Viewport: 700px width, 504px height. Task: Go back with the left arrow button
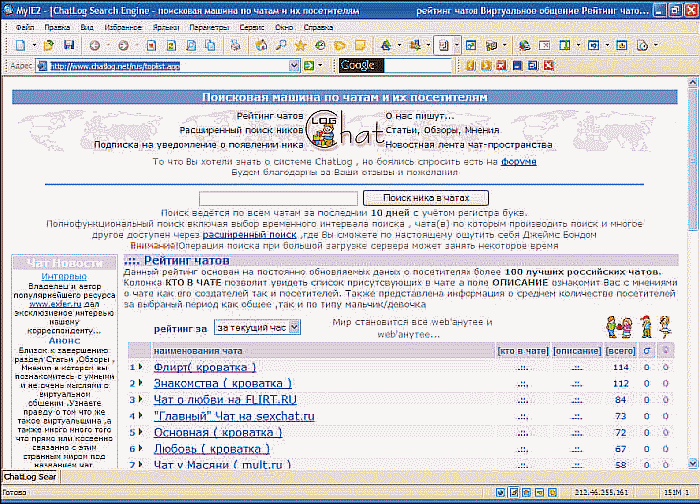[x=95, y=45]
